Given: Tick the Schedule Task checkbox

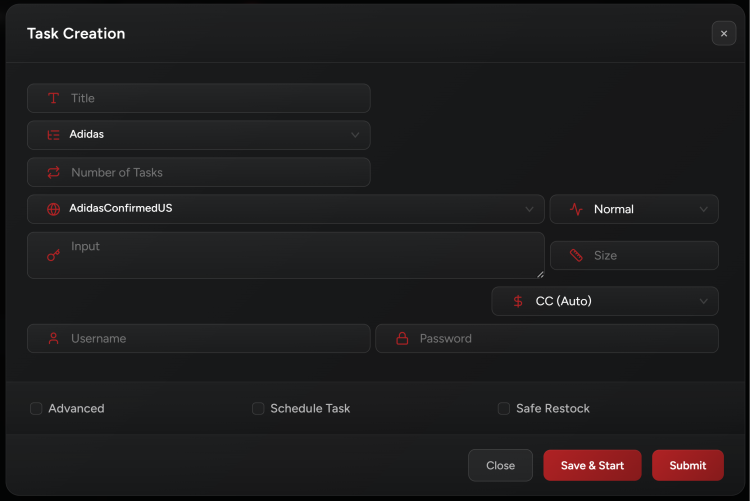Looking at the screenshot, I should pos(258,408).
